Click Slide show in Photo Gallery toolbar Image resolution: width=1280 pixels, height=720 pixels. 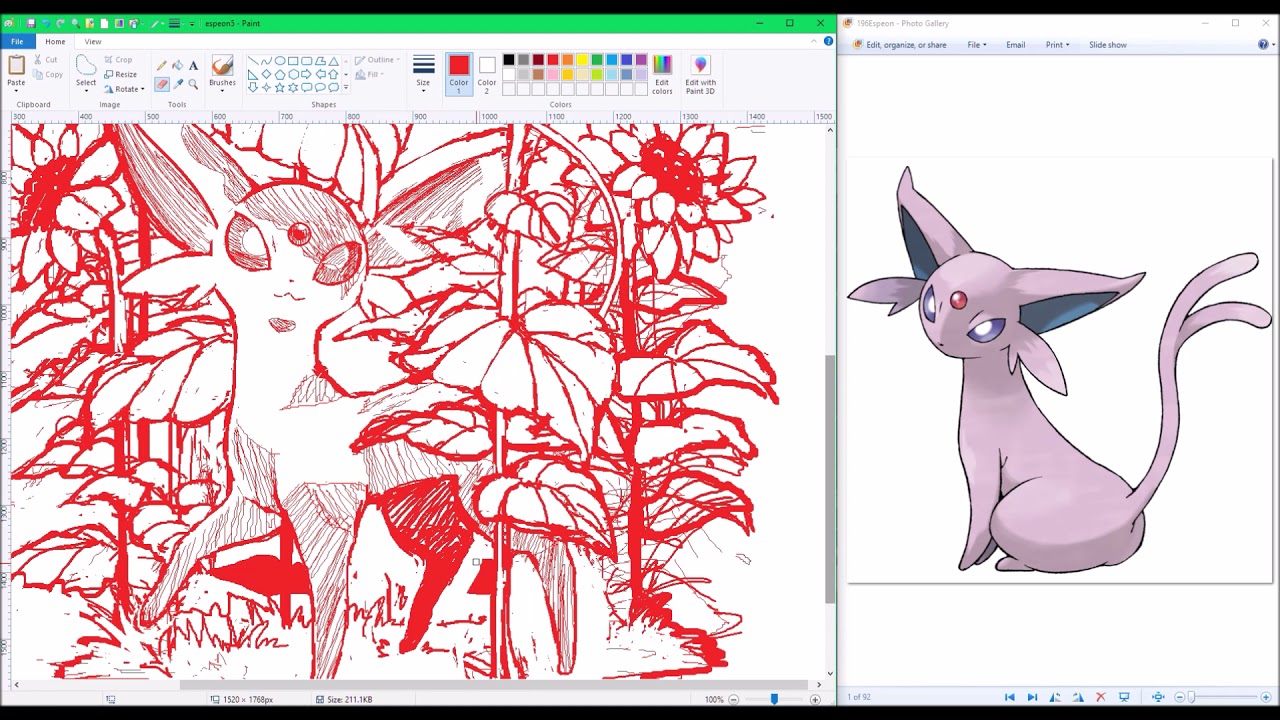tap(1108, 44)
